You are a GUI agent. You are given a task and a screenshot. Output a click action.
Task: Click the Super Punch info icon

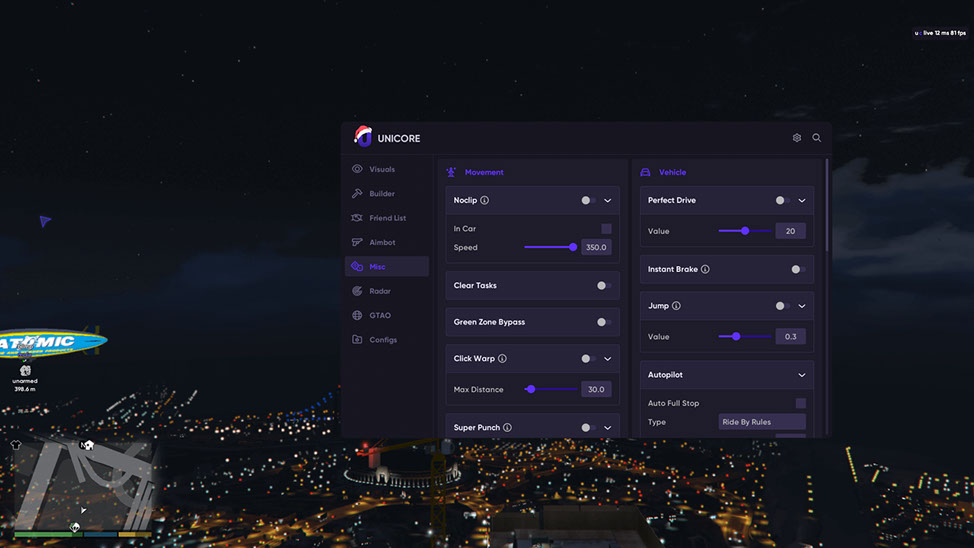click(x=507, y=427)
